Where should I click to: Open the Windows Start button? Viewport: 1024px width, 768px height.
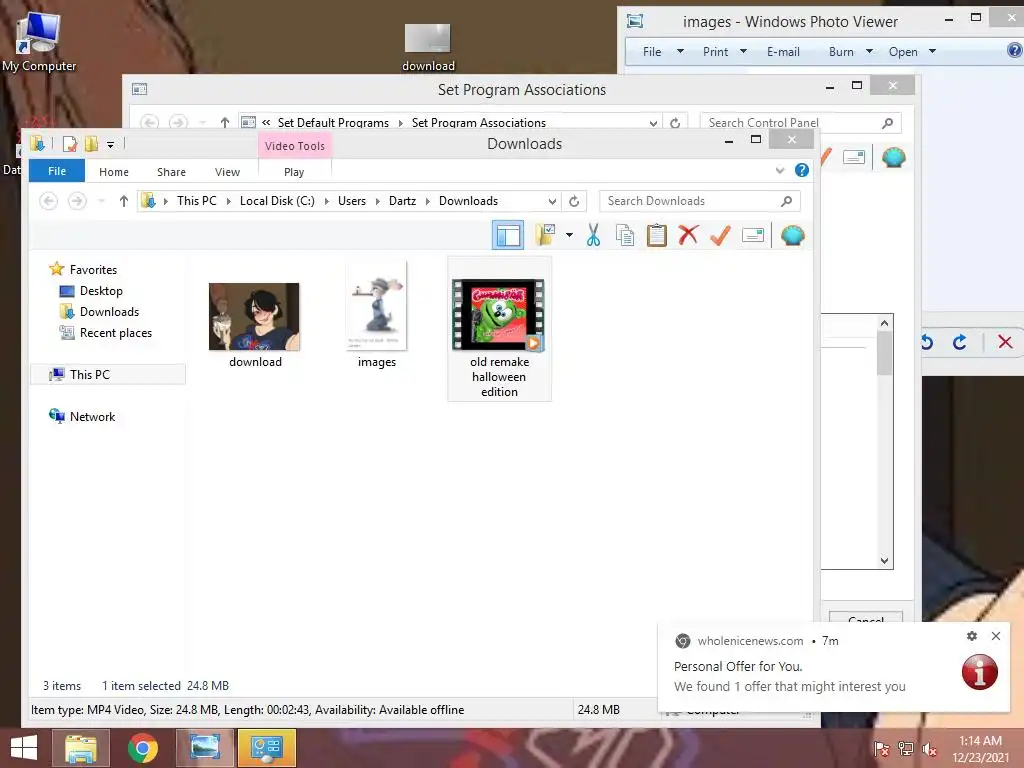pos(24,748)
